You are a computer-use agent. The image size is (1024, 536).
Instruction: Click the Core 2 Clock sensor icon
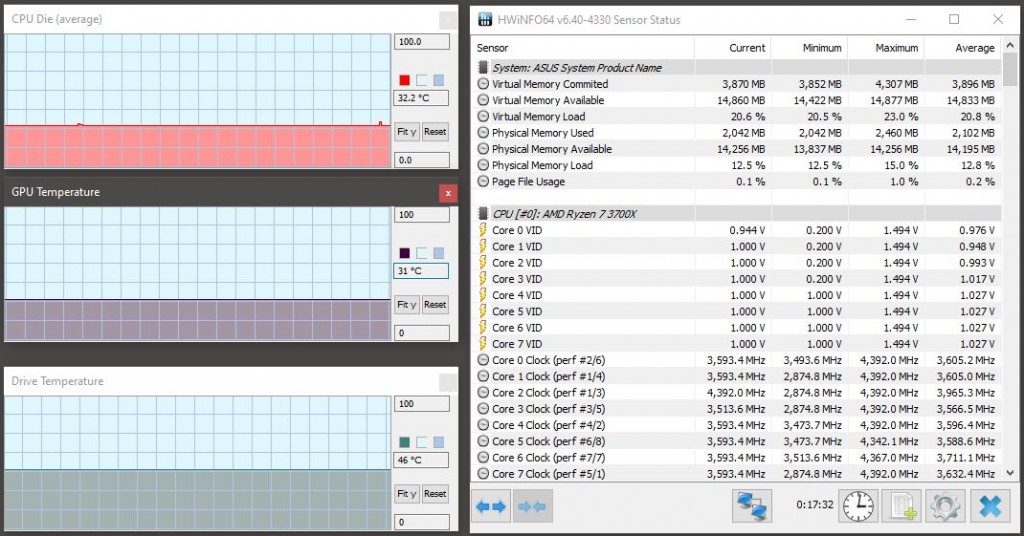[x=483, y=392]
